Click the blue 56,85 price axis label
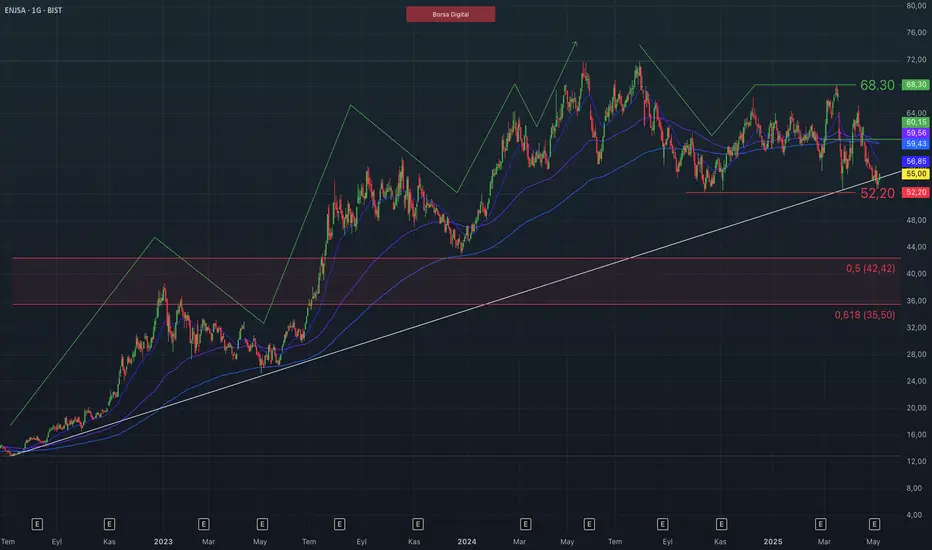The height and width of the screenshot is (550, 932). (915, 161)
